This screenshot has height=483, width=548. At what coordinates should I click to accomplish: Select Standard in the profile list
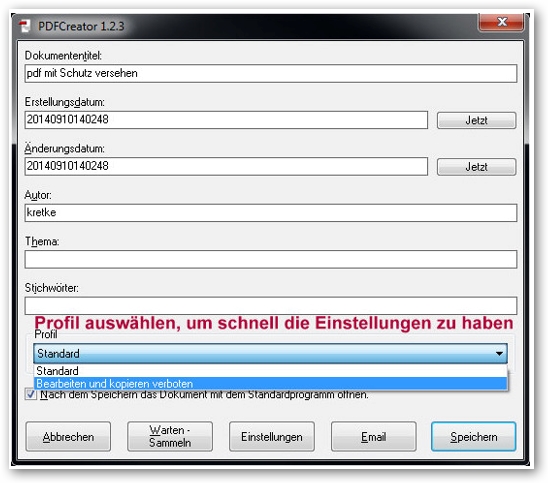[271, 371]
